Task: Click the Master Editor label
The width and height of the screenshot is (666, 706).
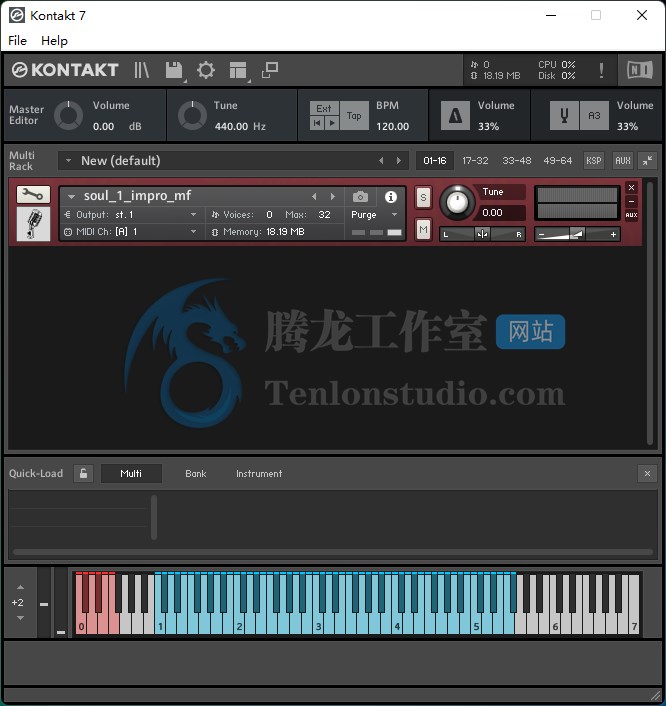Action: click(26, 115)
